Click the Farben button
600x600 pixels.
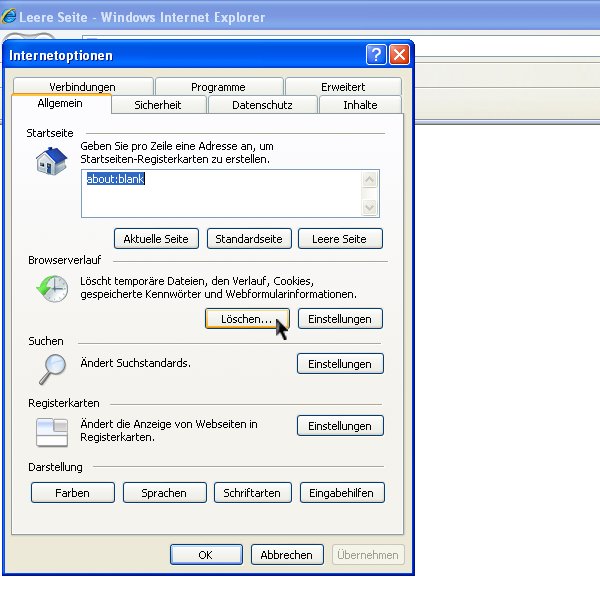click(x=73, y=493)
